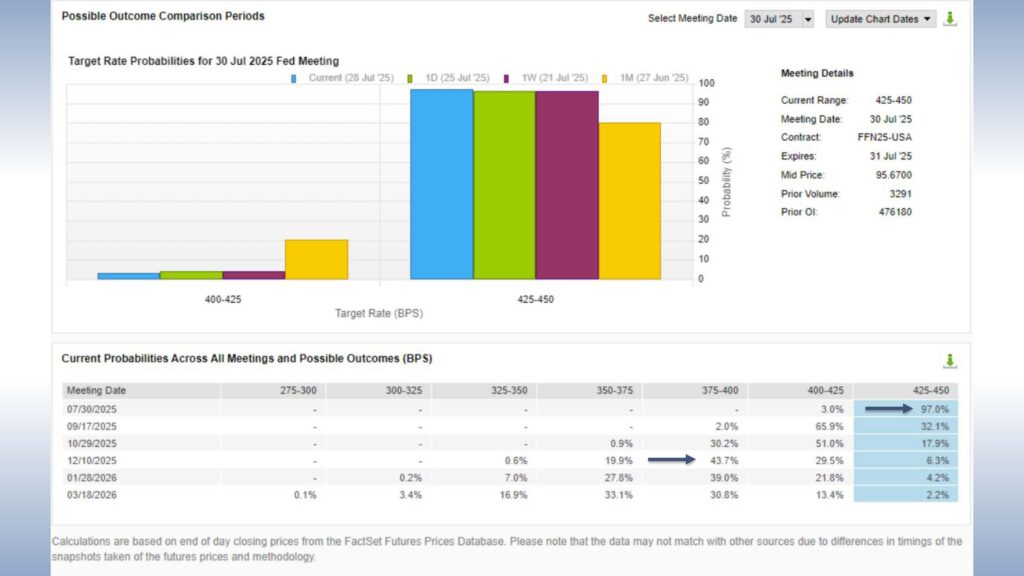Open the Select Meeting Date dropdown
The height and width of the screenshot is (576, 1024).
click(778, 18)
